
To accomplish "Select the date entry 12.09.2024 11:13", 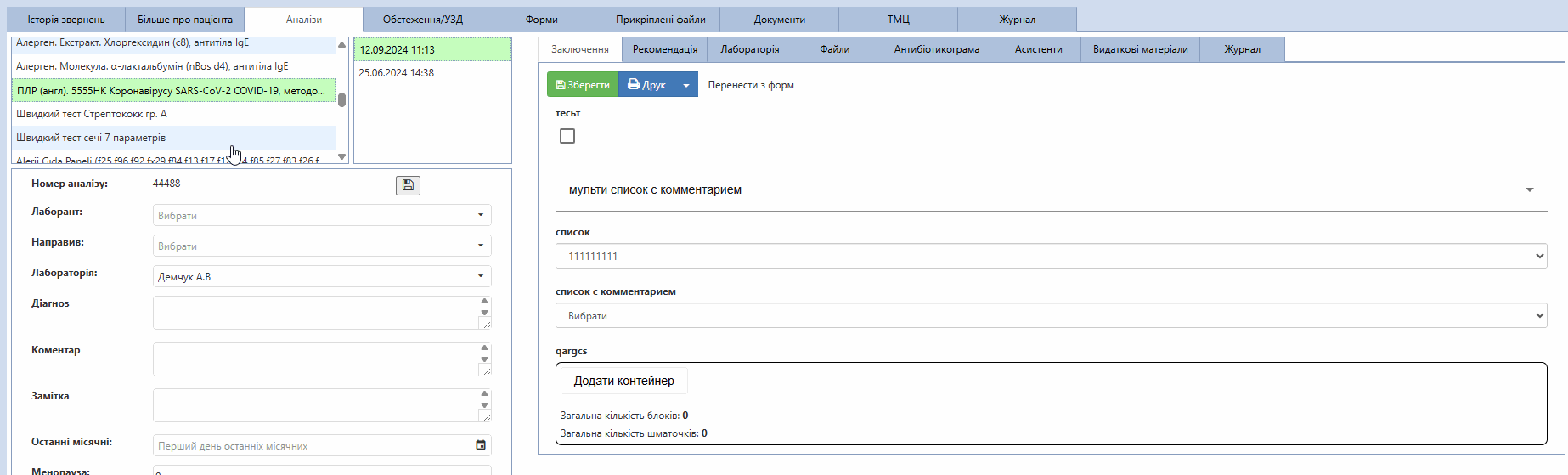I will (x=432, y=49).
